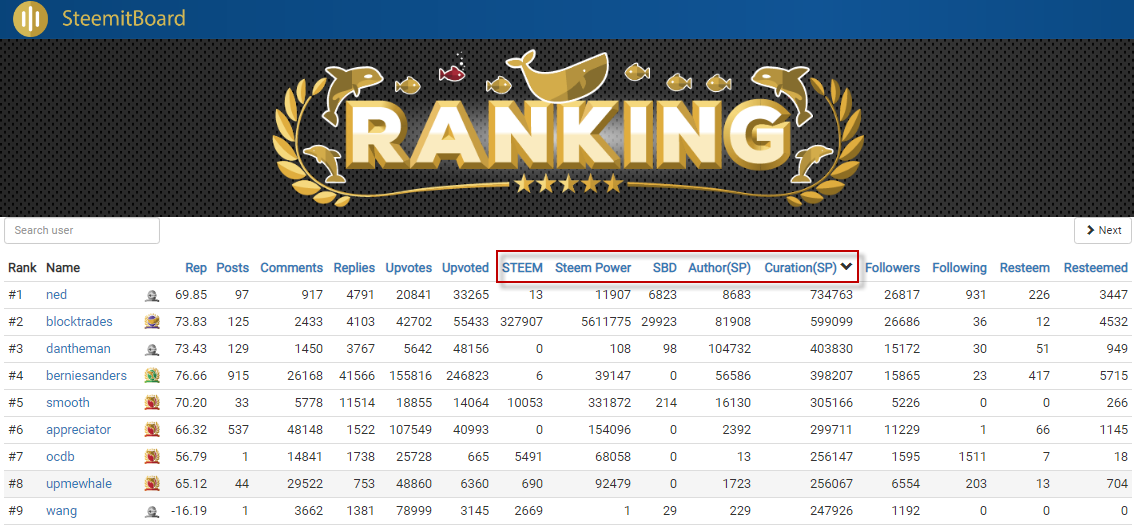Click smooth's Steem Power value "331872"

point(610,403)
